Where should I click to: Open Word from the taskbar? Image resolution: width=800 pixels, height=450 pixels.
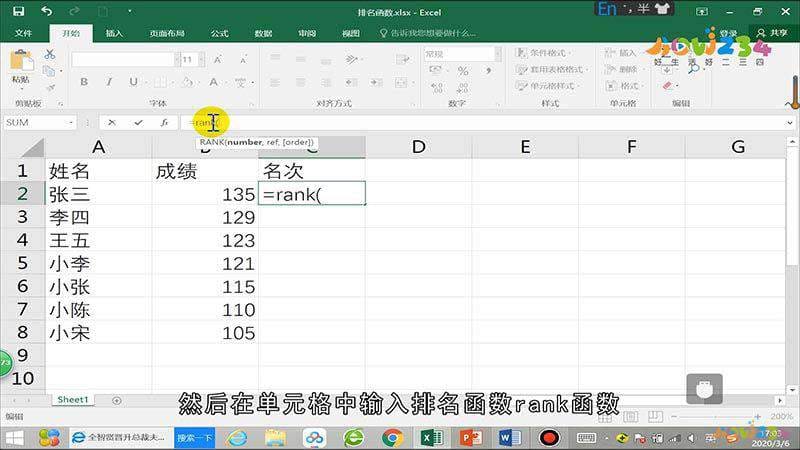[x=510, y=438]
